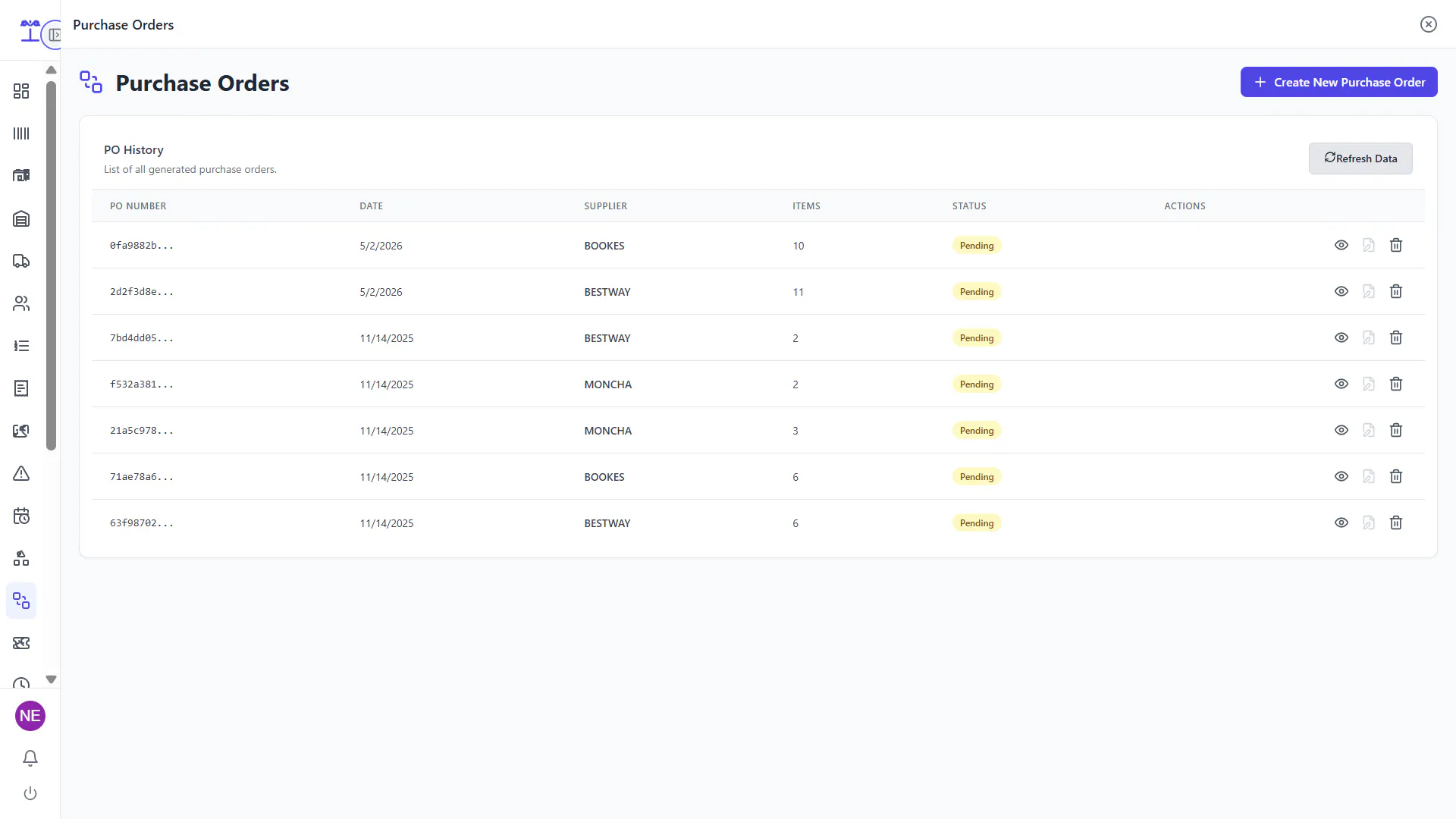Open the users/people icon in sidebar
The height and width of the screenshot is (819, 1456).
[21, 303]
